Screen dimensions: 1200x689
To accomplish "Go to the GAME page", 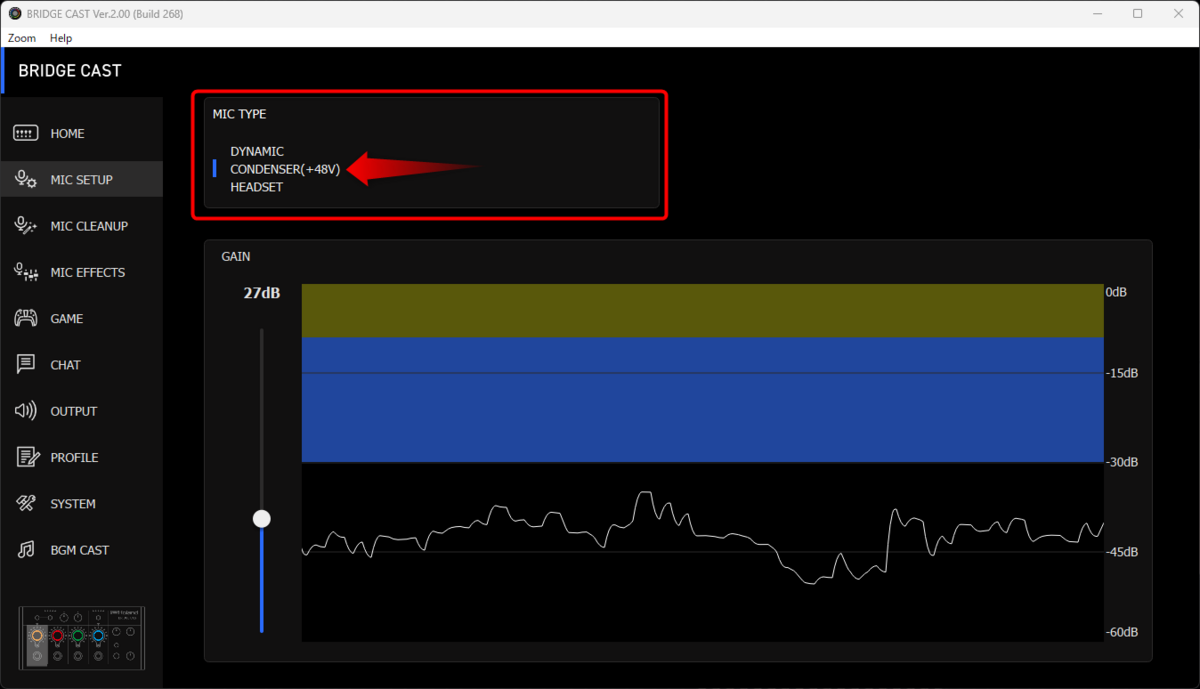I will tap(81, 318).
